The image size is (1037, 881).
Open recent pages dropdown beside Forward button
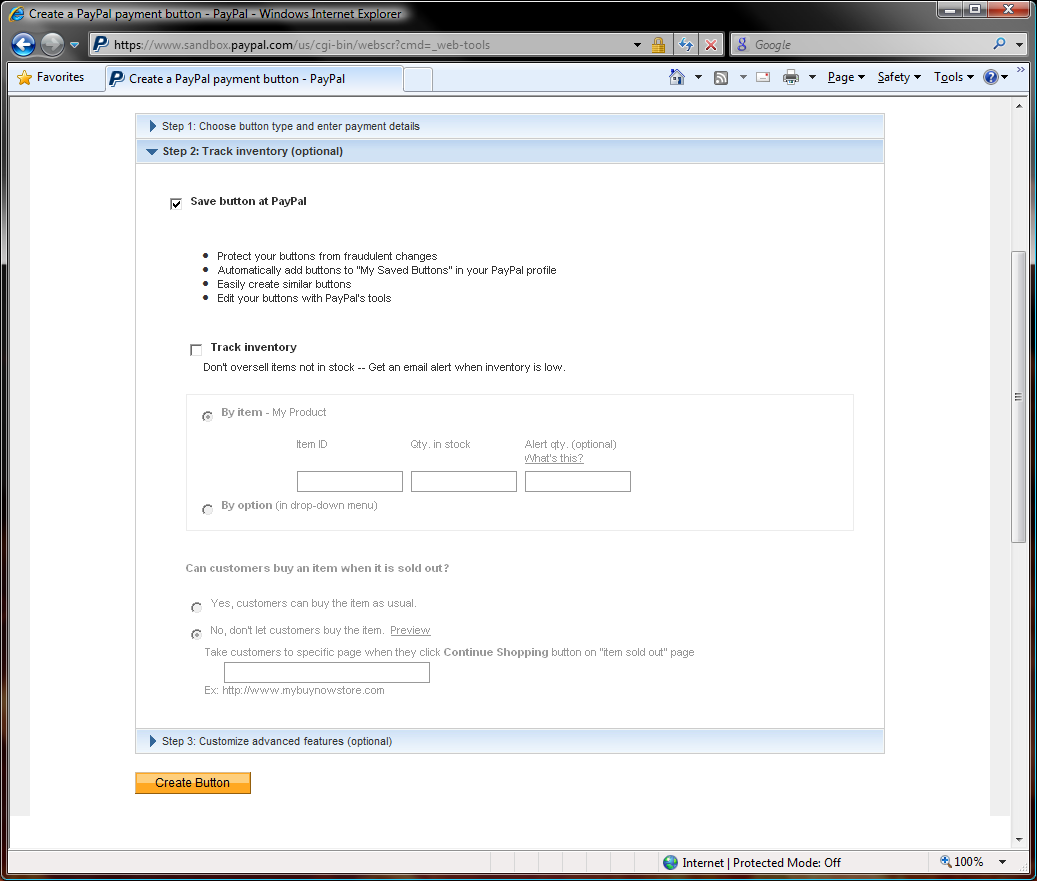[75, 45]
